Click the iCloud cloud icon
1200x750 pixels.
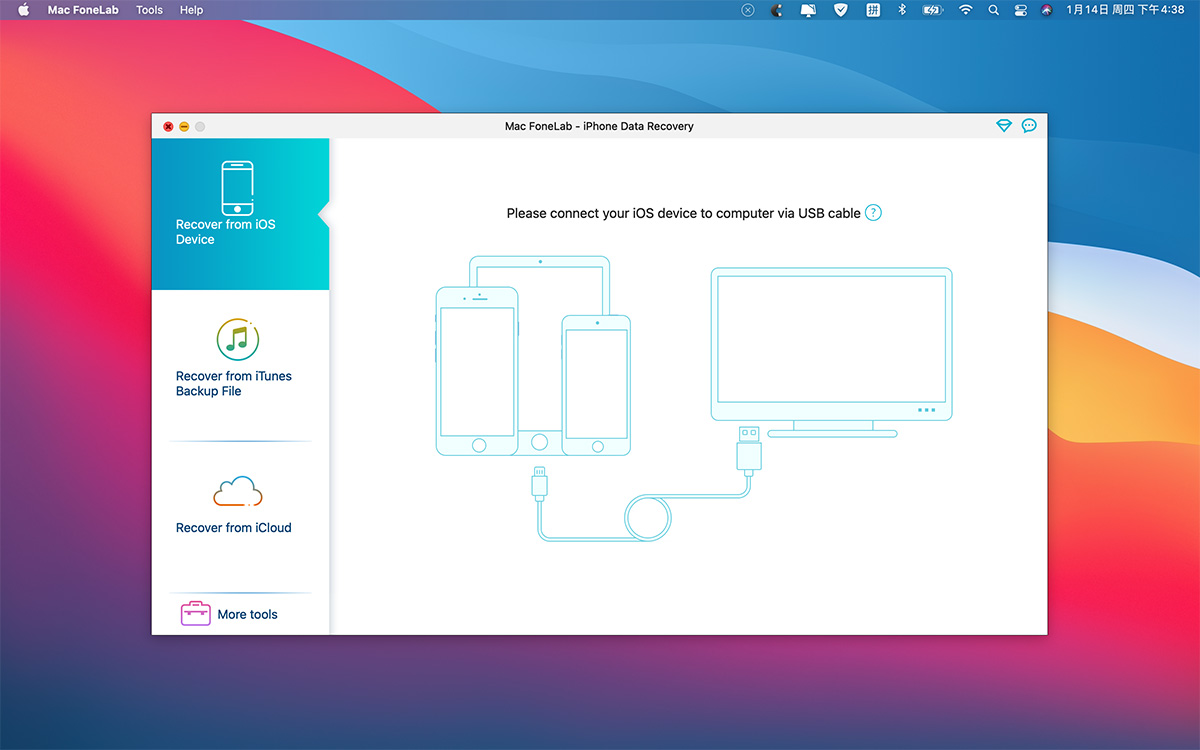238,492
